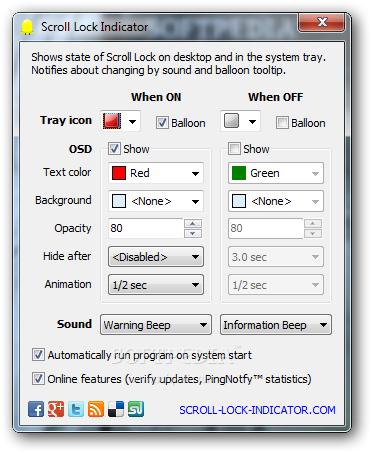Decrease When OFF opacity with down arrow
This screenshot has height=453, width=372.
[313, 233]
